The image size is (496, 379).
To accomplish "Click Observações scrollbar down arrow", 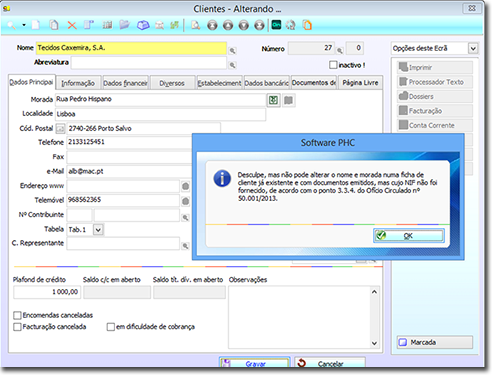I will pyautogui.click(x=374, y=343).
